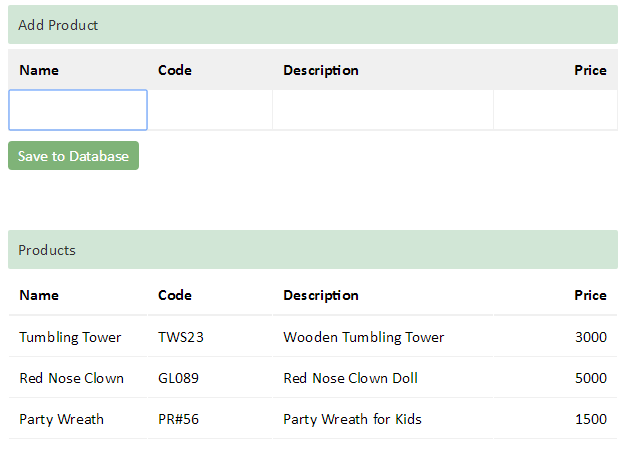Click the Save to Database button
625x459 pixels.
pyautogui.click(x=73, y=155)
